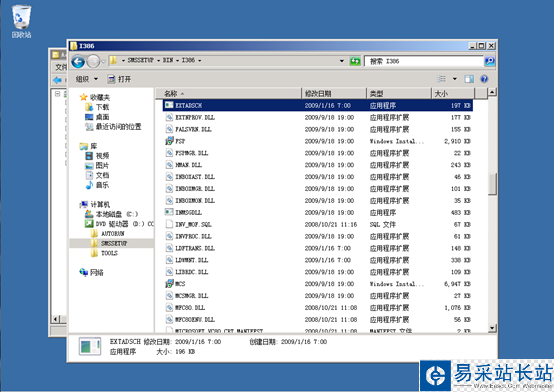The width and height of the screenshot is (554, 392).
Task: Click BIN in the address breadcrumb
Action: tap(168, 60)
